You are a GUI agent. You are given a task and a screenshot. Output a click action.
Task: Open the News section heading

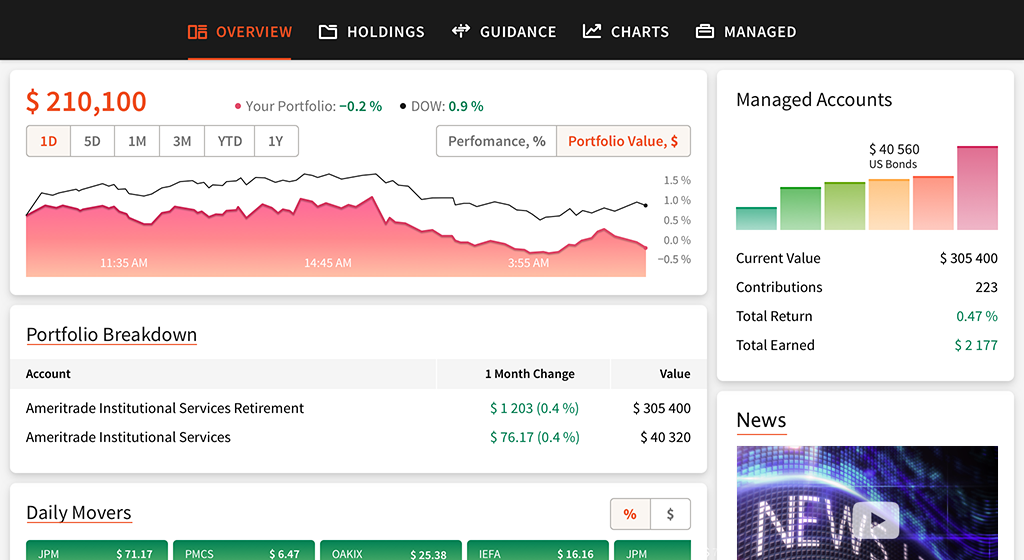761,420
